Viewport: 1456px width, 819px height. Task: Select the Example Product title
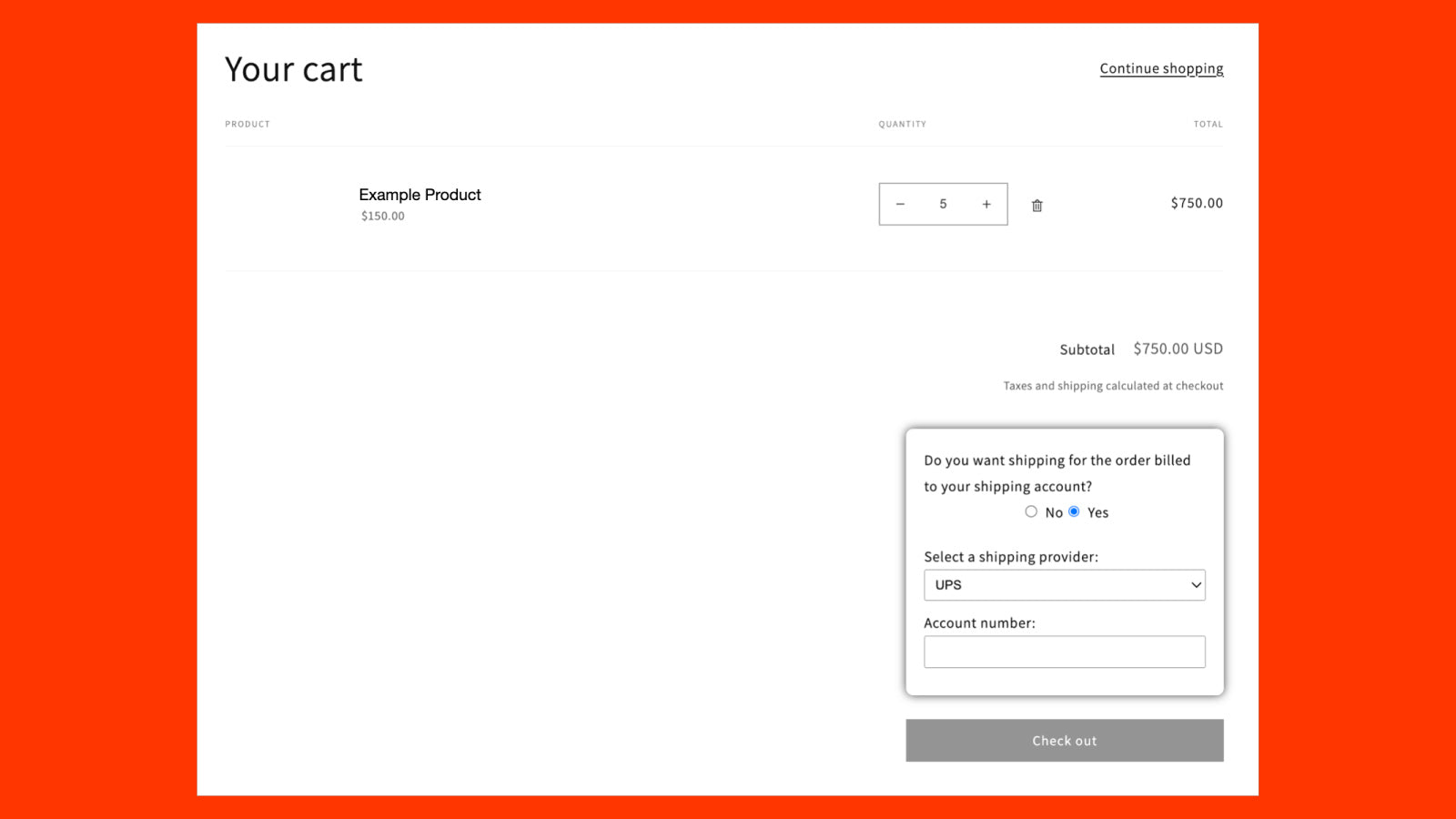click(x=420, y=194)
